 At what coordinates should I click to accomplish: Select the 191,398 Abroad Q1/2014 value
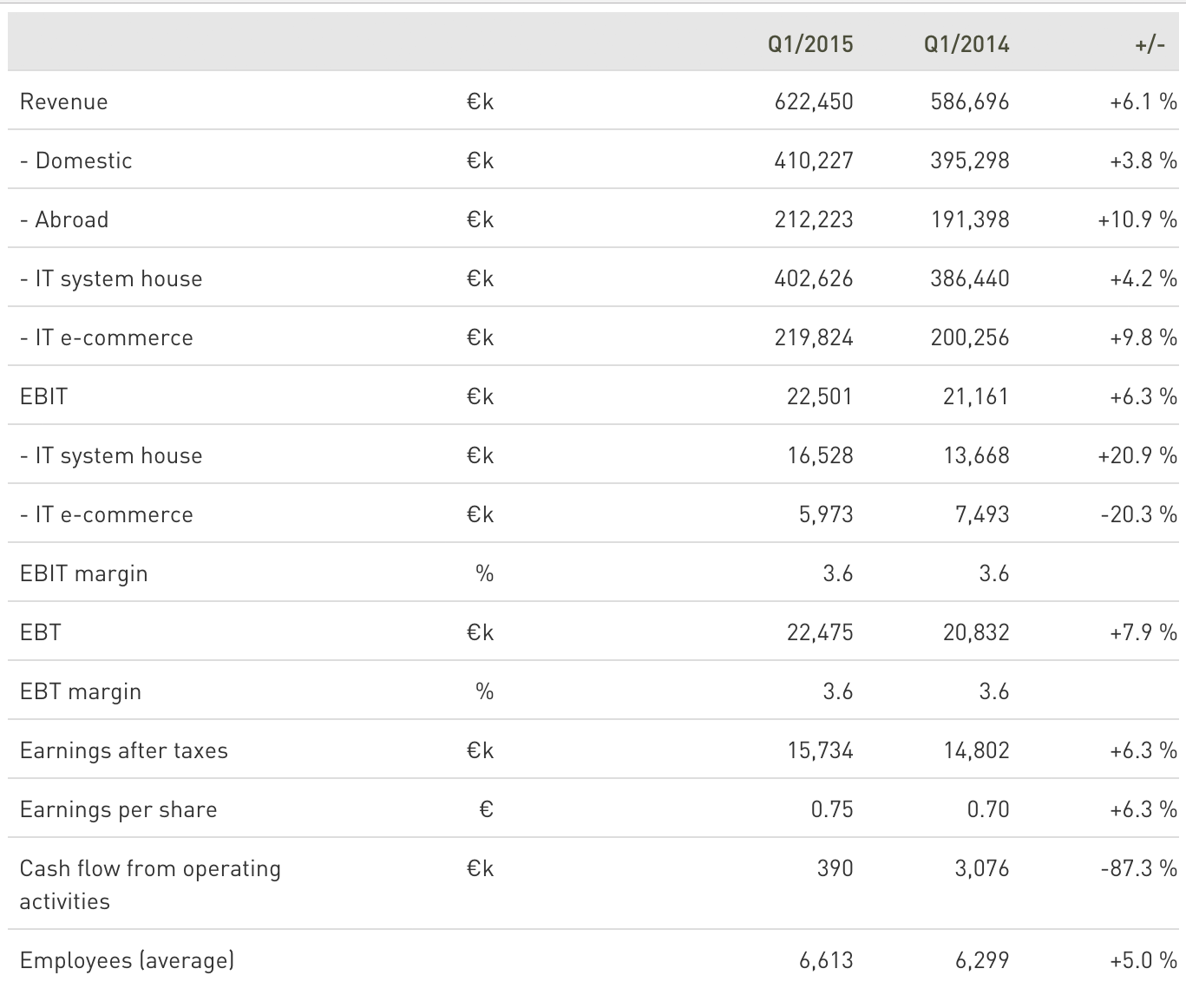(x=969, y=219)
